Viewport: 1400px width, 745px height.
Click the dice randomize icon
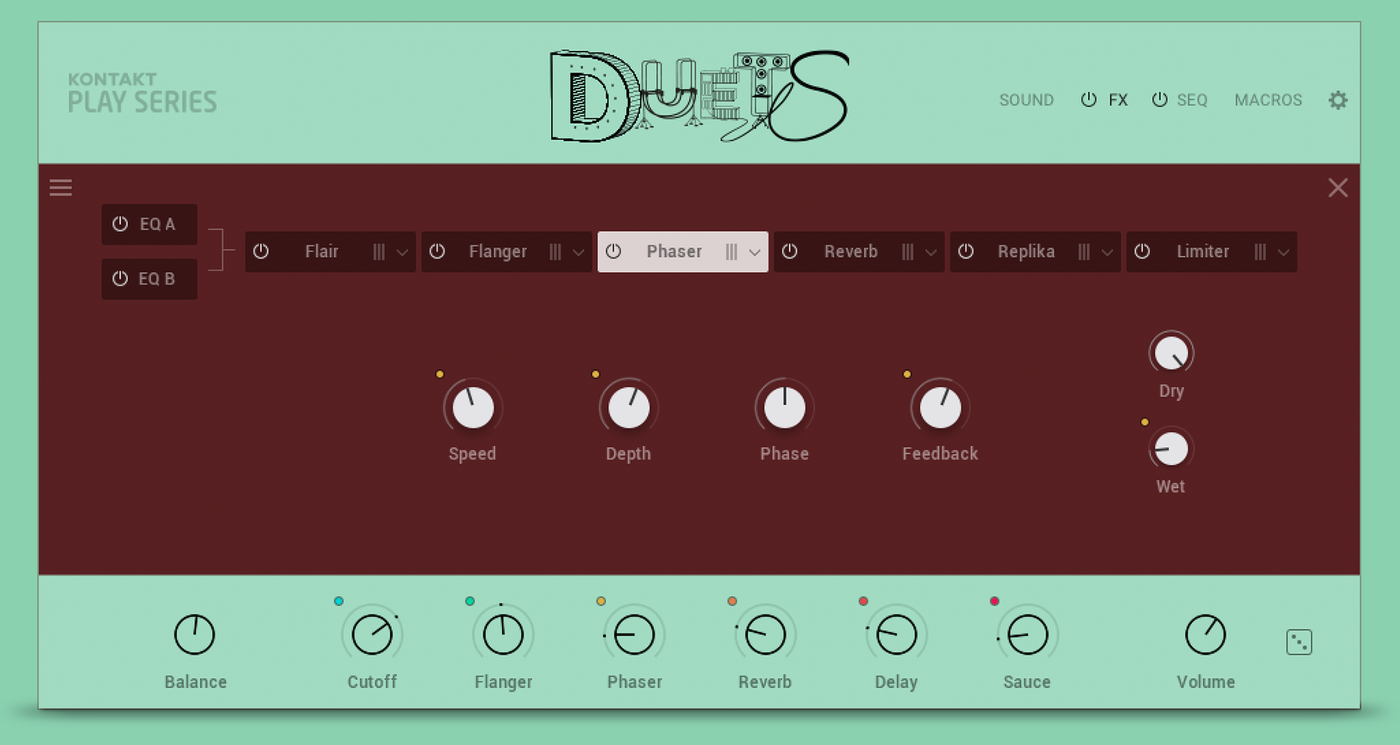(x=1299, y=642)
